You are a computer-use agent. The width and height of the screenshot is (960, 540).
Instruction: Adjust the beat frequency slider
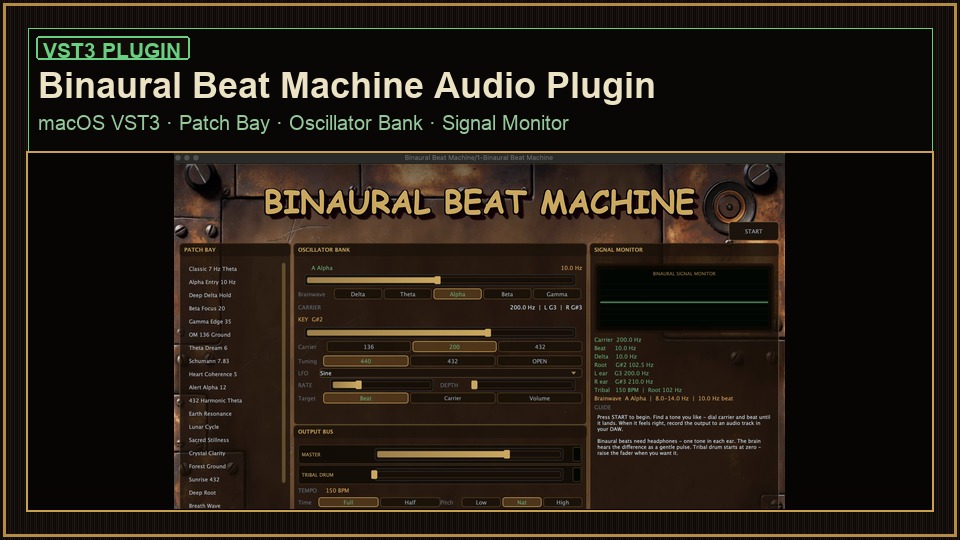point(440,280)
